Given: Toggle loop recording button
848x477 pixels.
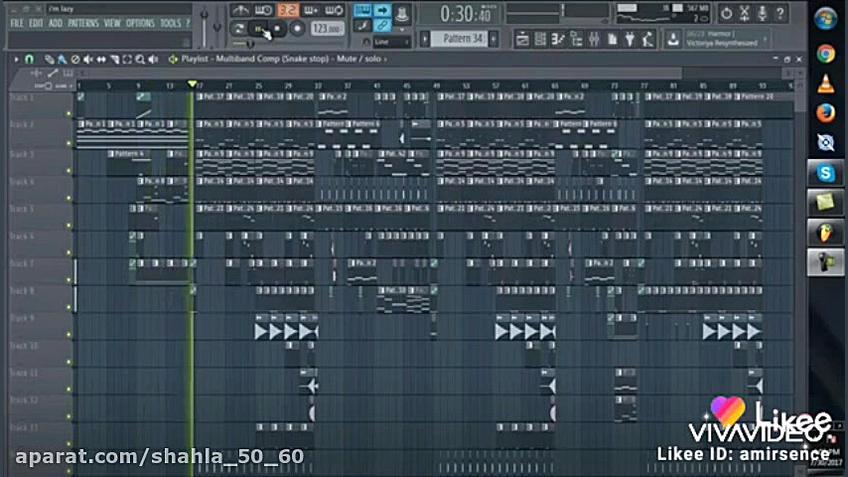Looking at the screenshot, I should [x=334, y=11].
